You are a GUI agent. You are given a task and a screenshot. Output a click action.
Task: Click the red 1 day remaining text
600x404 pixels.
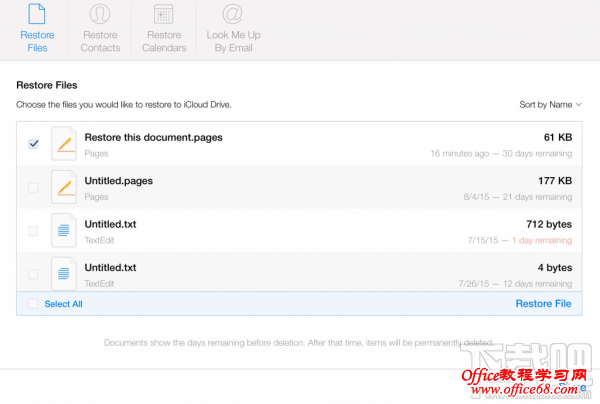pyautogui.click(x=542, y=240)
